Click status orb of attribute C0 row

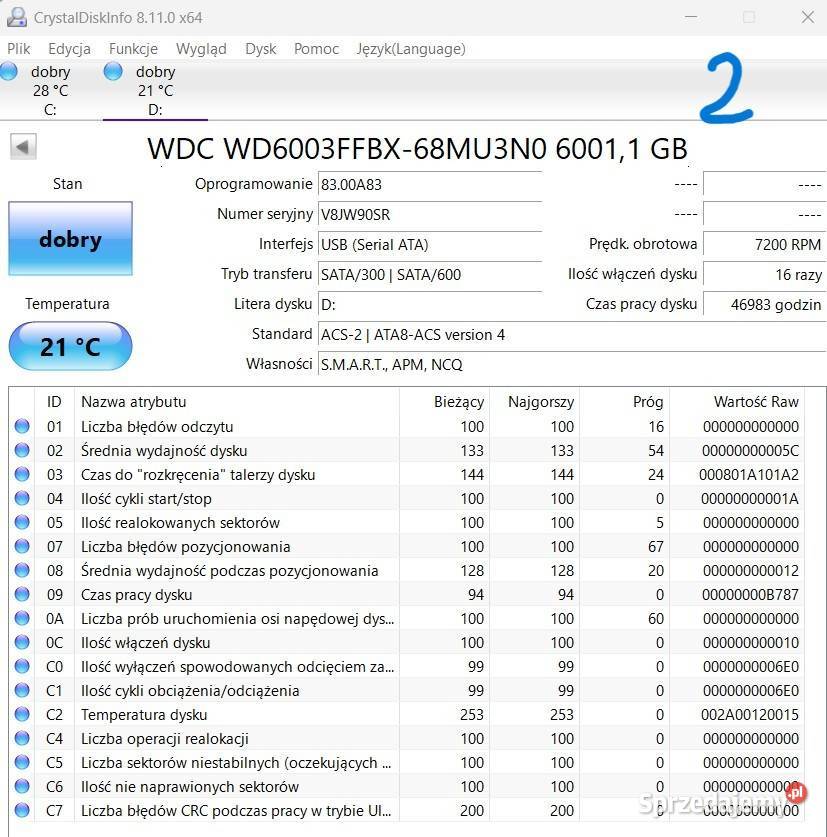click(x=22, y=666)
